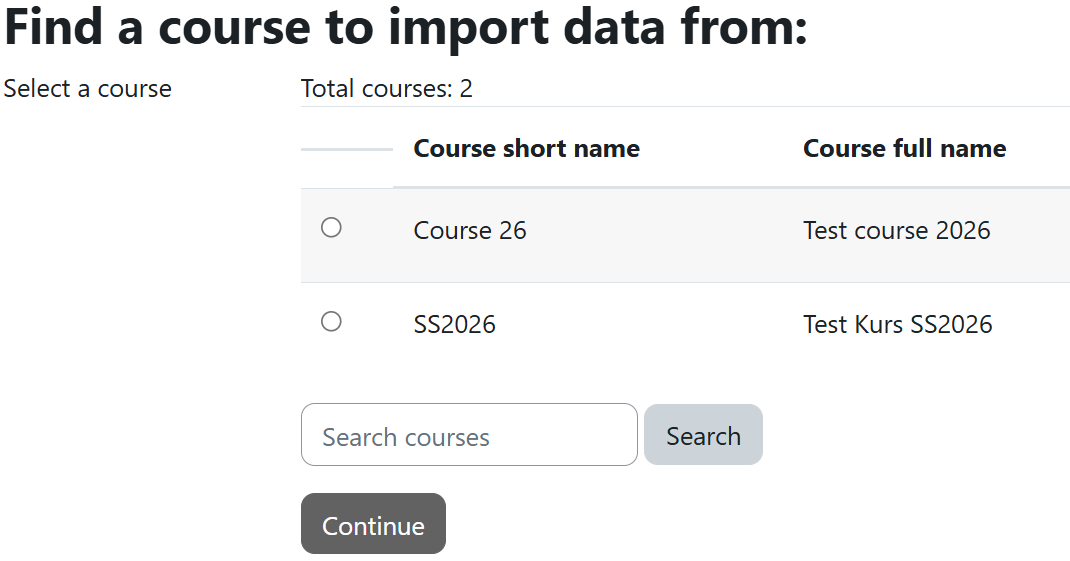The width and height of the screenshot is (1070, 561).
Task: Click the Search courses text field
Action: (468, 435)
